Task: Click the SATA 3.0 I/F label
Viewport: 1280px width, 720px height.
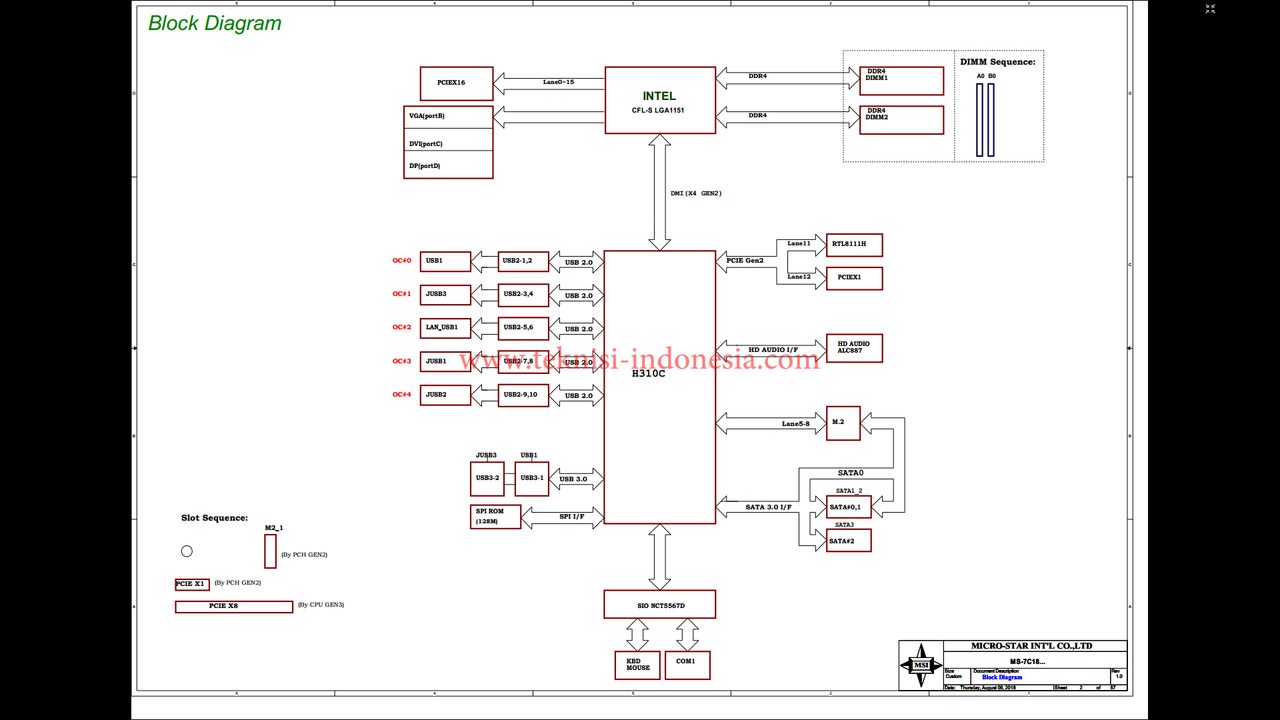Action: pyautogui.click(x=768, y=507)
